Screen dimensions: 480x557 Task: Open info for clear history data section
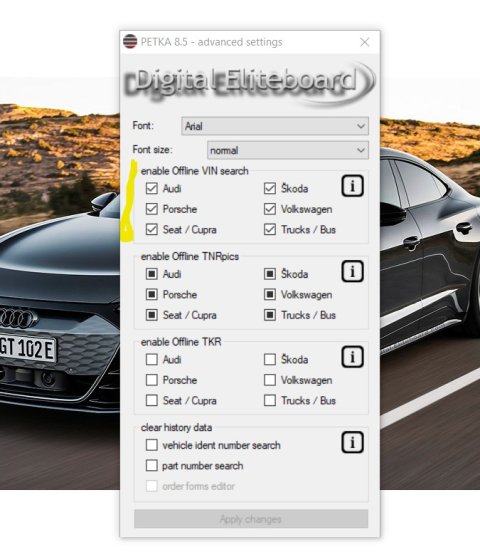[352, 442]
